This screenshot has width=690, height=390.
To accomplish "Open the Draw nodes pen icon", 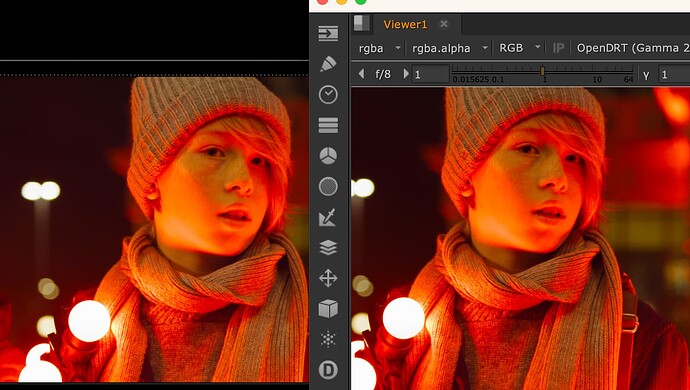I will 328,64.
